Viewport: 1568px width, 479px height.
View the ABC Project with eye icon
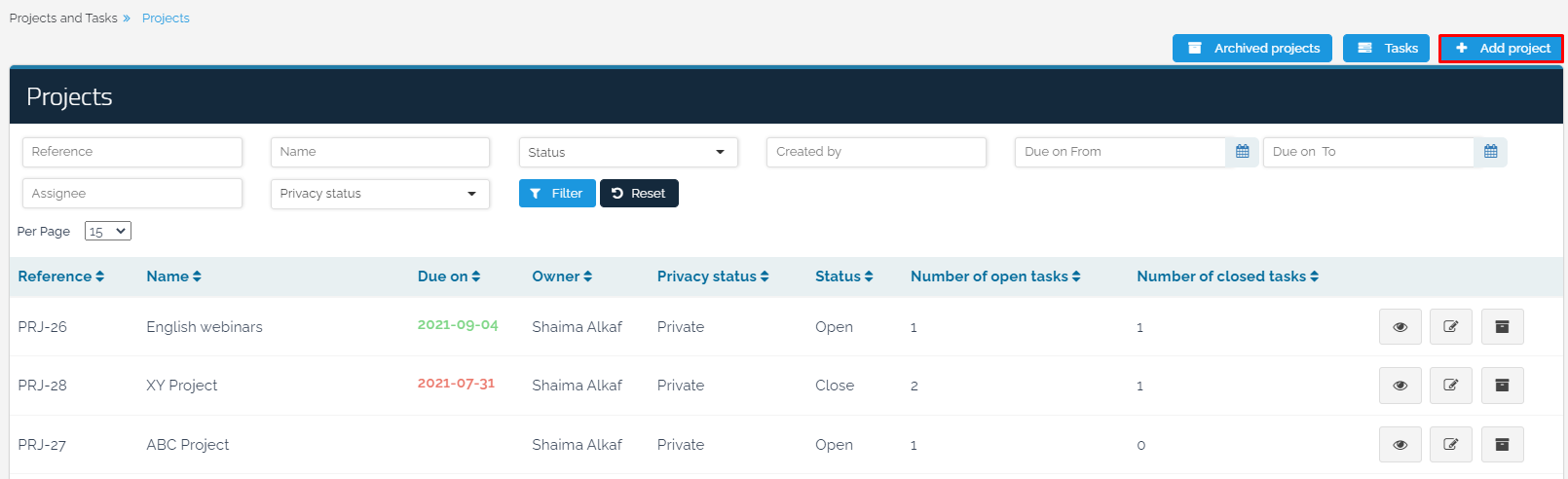pos(1400,445)
